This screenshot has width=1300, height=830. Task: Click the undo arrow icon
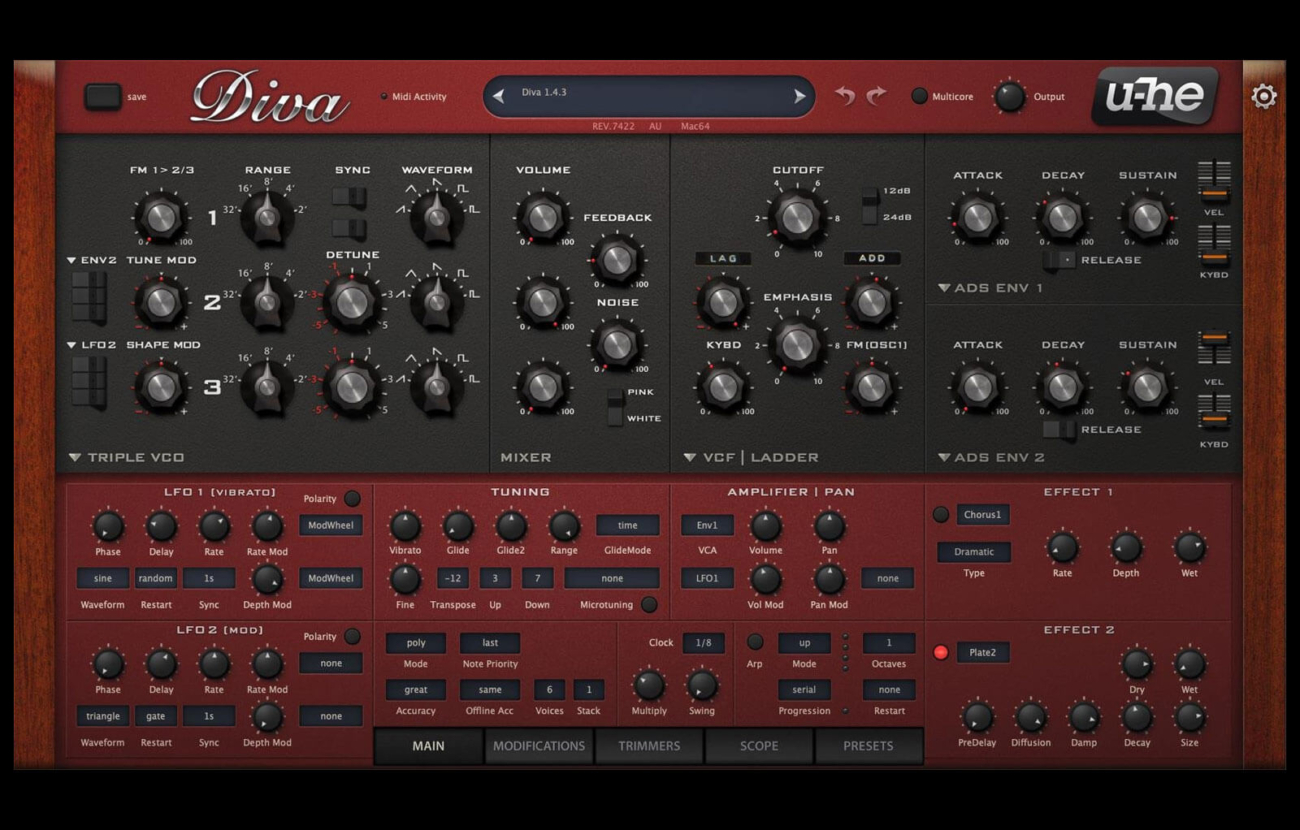pyautogui.click(x=846, y=96)
